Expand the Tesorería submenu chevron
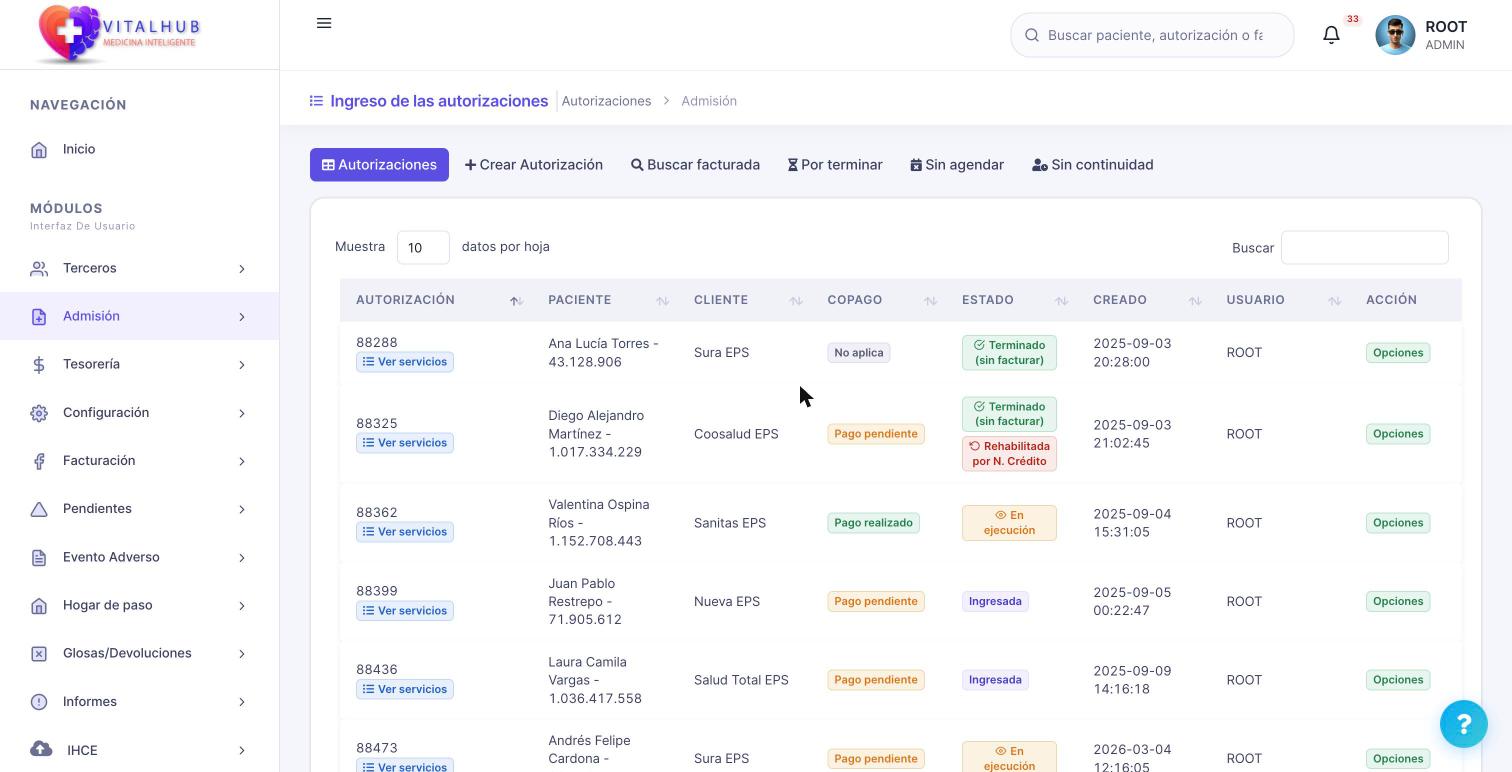This screenshot has height=772, width=1512. (242, 365)
